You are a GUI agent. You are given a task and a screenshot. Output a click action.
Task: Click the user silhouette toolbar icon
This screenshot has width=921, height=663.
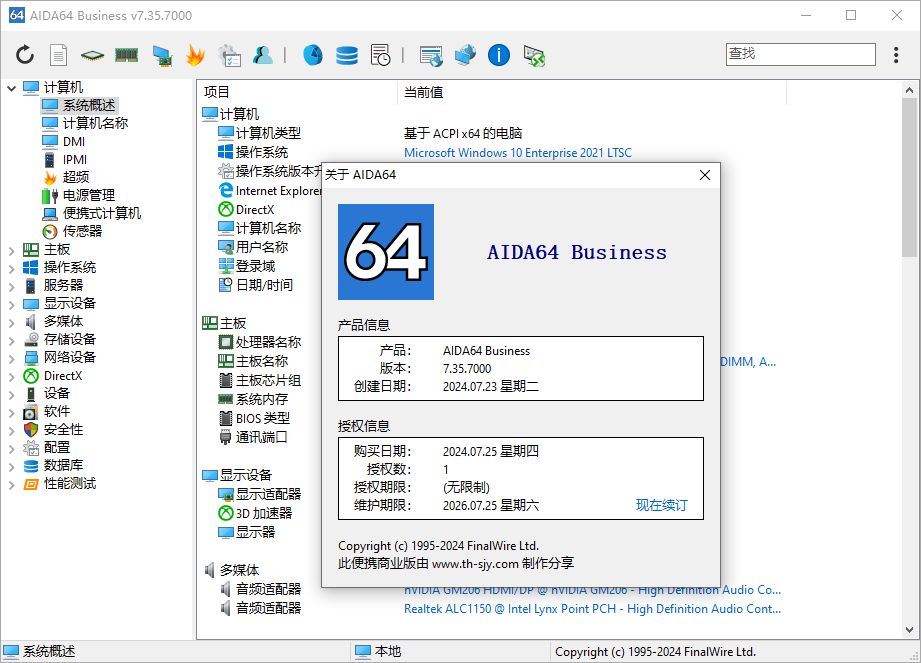262,55
